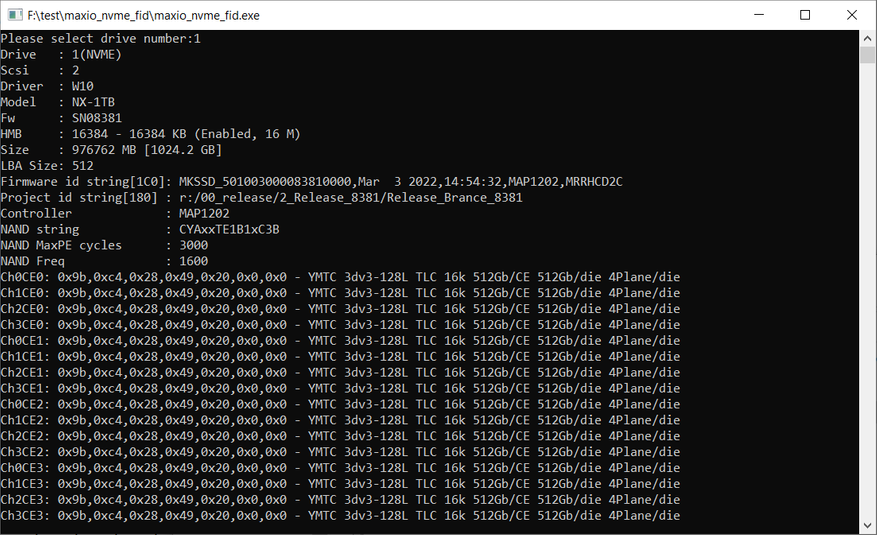Screen dimensions: 877x535
Task: Click the Ch3CE3 row
Action: [341, 515]
